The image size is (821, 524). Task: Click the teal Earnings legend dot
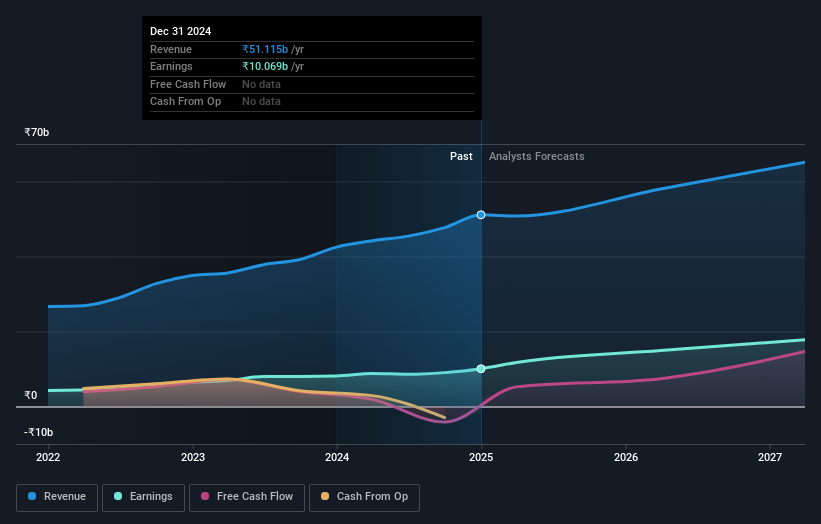[118, 496]
